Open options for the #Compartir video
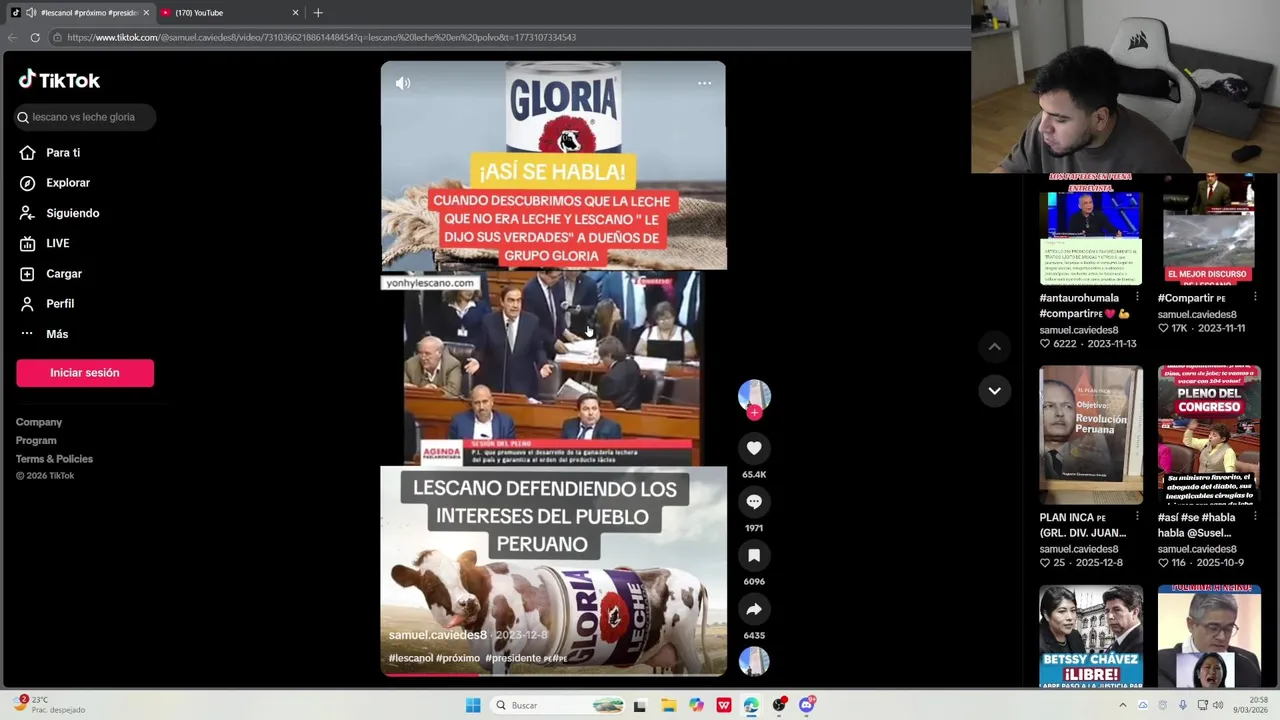The height and width of the screenshot is (720, 1280). [x=1256, y=298]
